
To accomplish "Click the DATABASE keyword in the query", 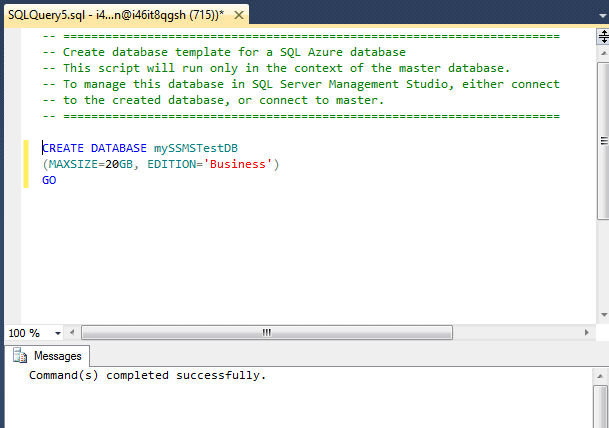I will pos(118,148).
